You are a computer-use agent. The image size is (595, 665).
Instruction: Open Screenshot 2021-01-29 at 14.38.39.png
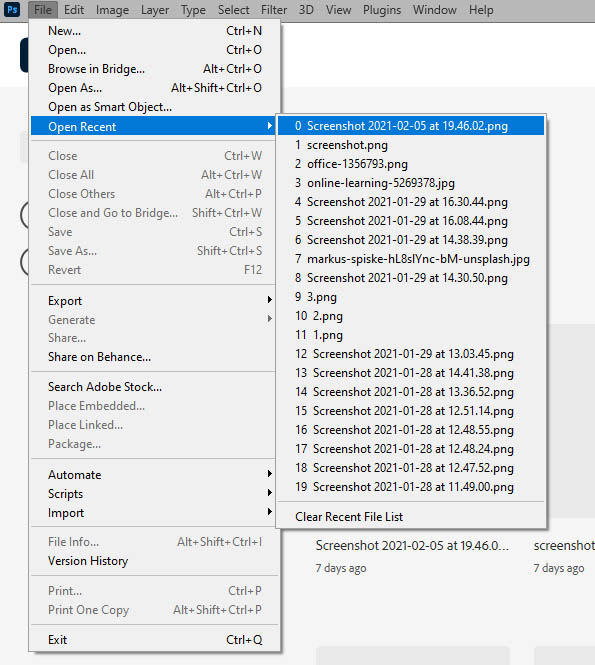click(x=411, y=240)
